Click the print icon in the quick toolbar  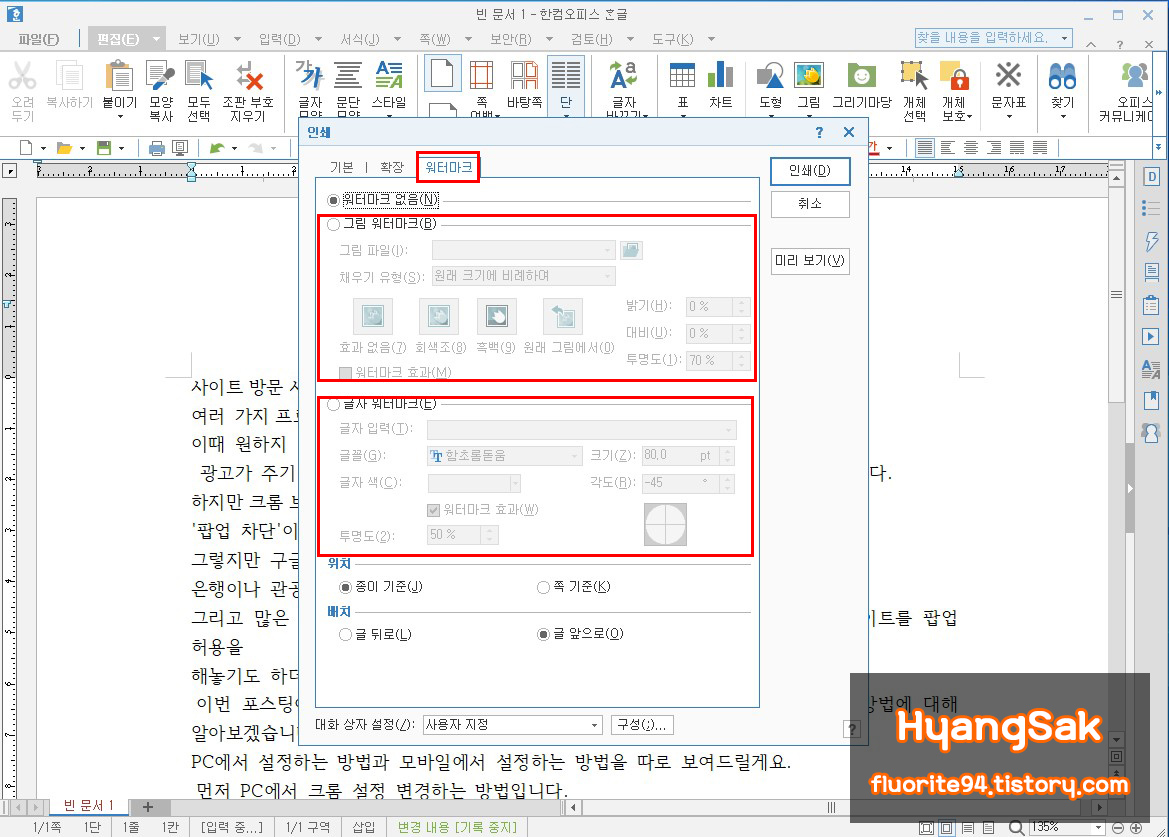point(157,148)
